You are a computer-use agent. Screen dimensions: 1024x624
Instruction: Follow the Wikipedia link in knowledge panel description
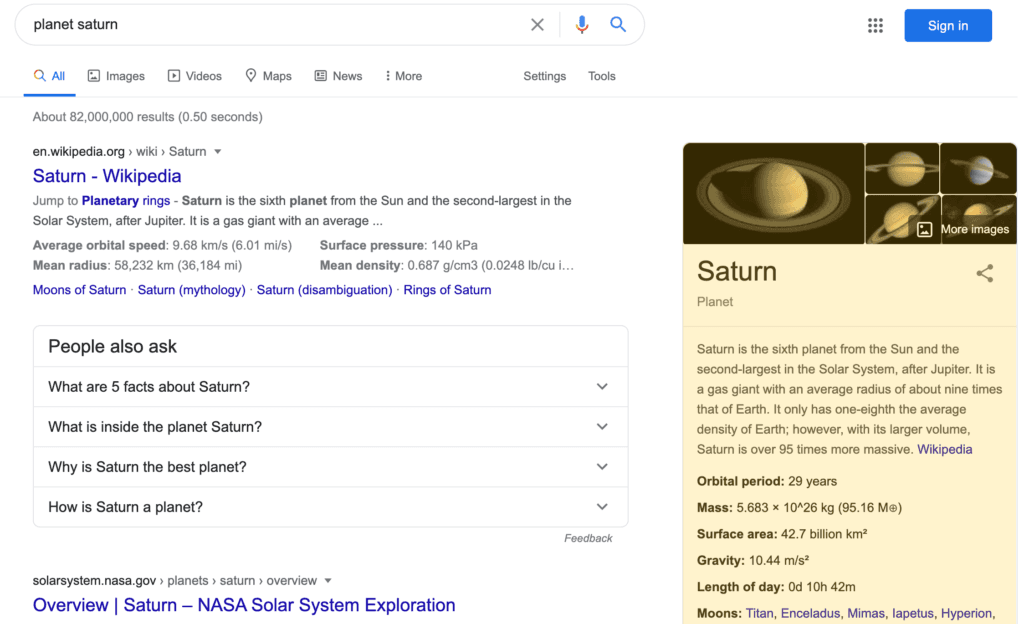[944, 450]
